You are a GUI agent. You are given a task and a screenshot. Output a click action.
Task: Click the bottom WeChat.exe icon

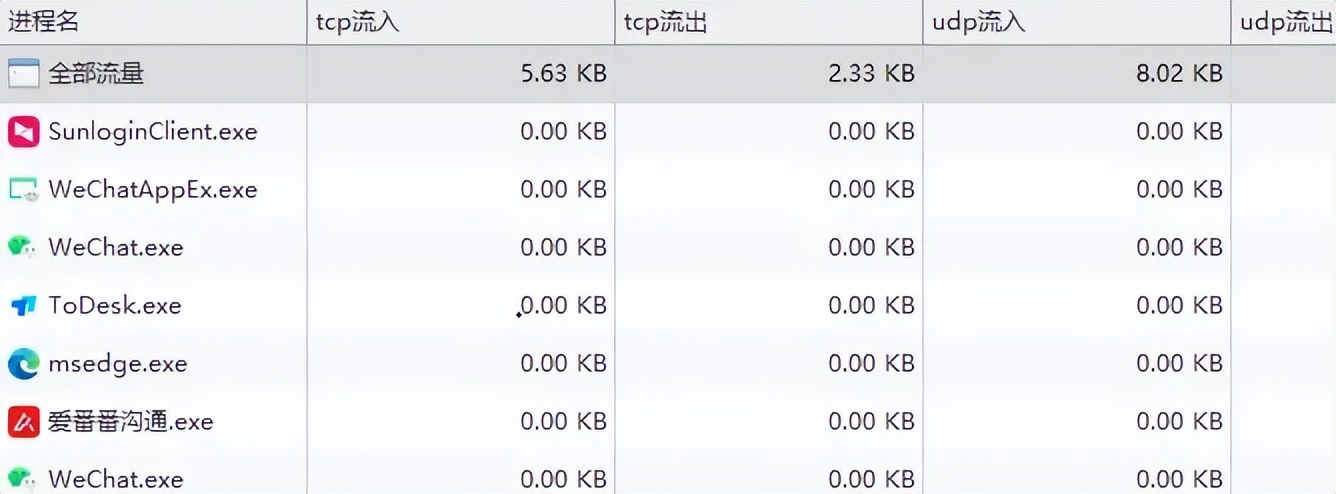23,479
